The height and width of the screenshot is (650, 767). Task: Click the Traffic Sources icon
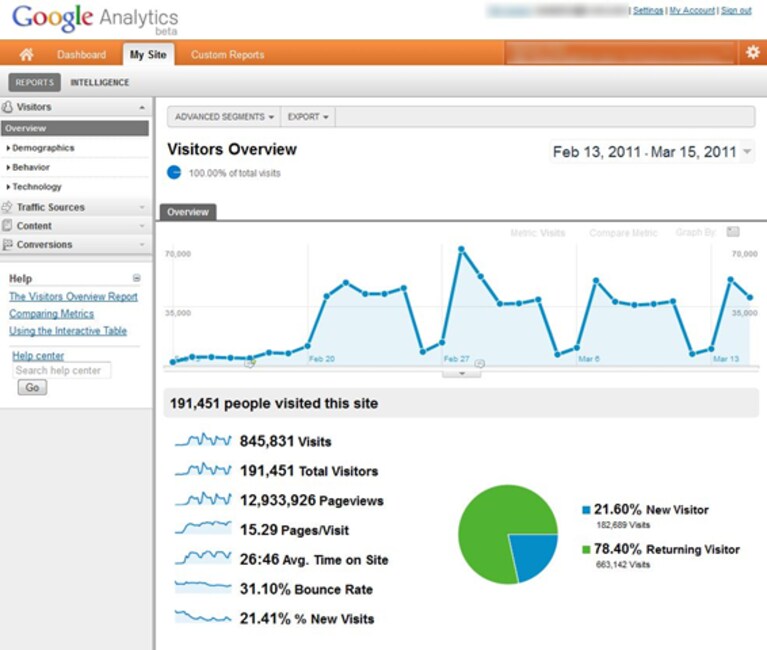tap(7, 207)
